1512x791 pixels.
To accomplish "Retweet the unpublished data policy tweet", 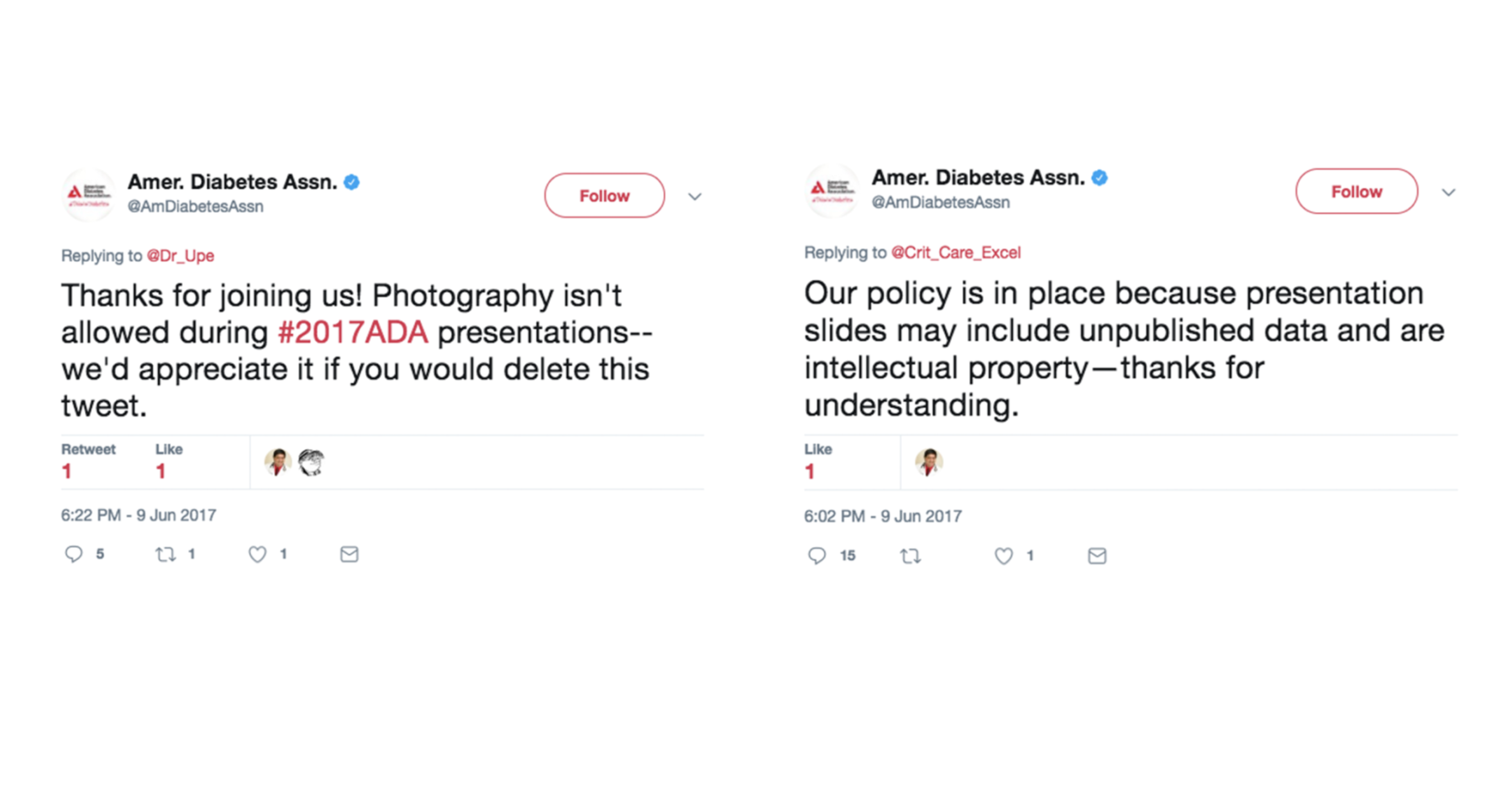I will 911,556.
